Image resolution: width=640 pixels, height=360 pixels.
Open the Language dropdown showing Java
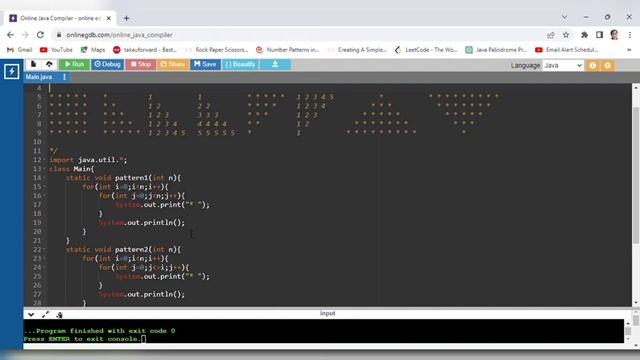[x=562, y=65]
